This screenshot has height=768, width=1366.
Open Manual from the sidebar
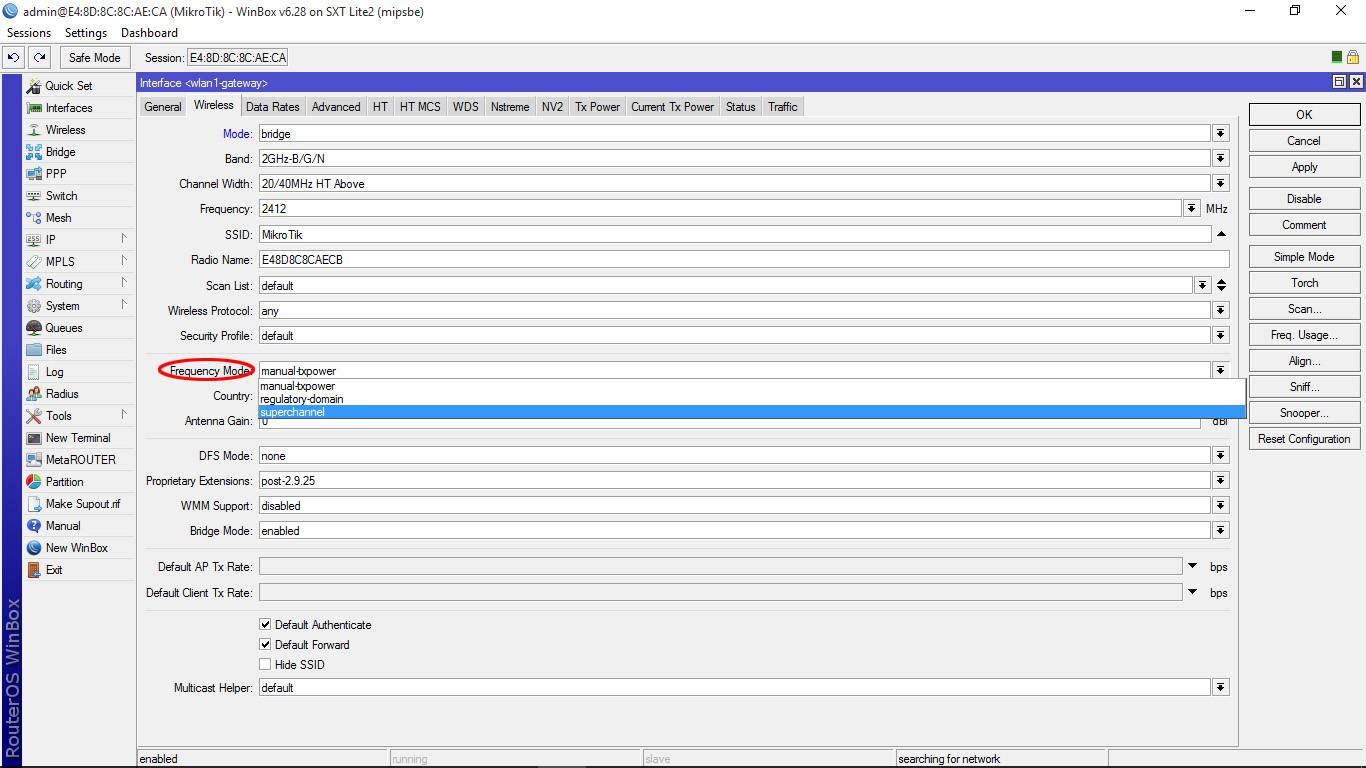click(x=63, y=526)
